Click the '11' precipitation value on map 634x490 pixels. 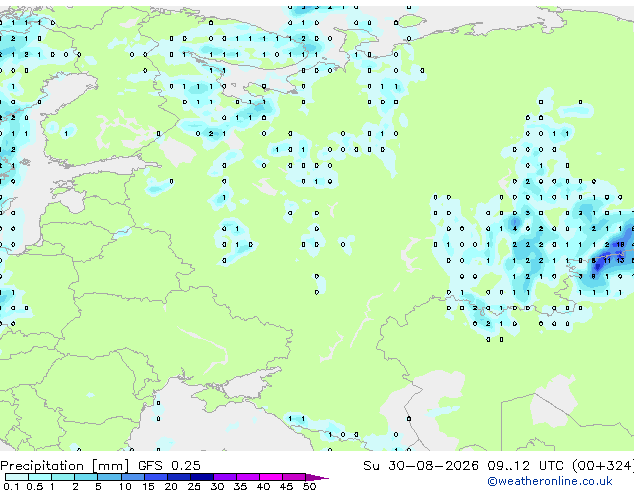click(607, 260)
